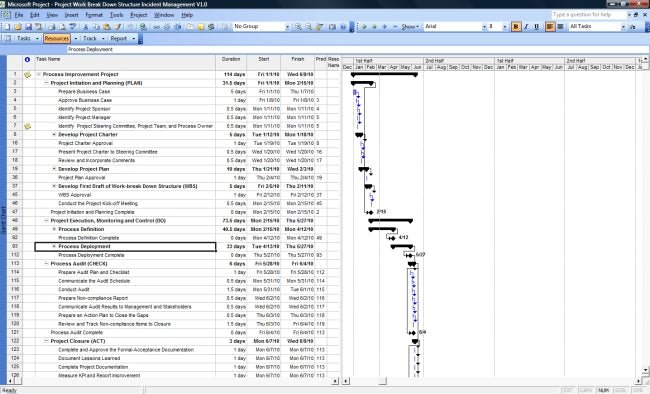Screen dimensions: 650x394
Task: Open an existing project file
Action: 18,27
